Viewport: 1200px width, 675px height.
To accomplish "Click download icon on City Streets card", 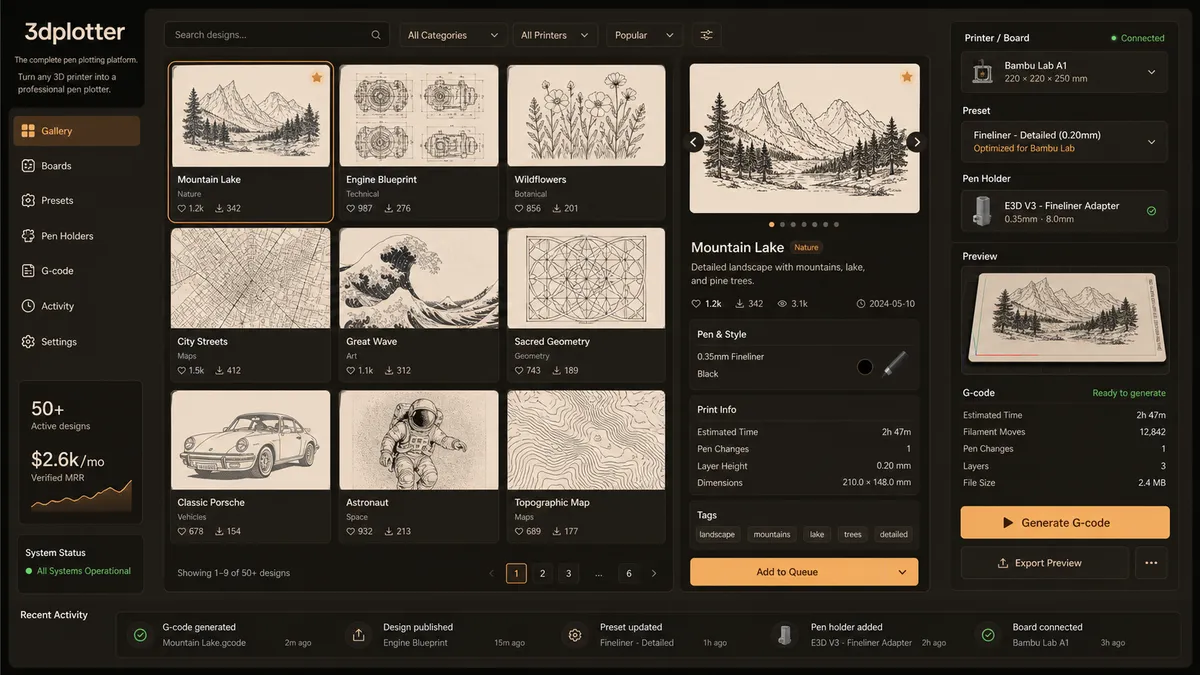I will tap(219, 370).
